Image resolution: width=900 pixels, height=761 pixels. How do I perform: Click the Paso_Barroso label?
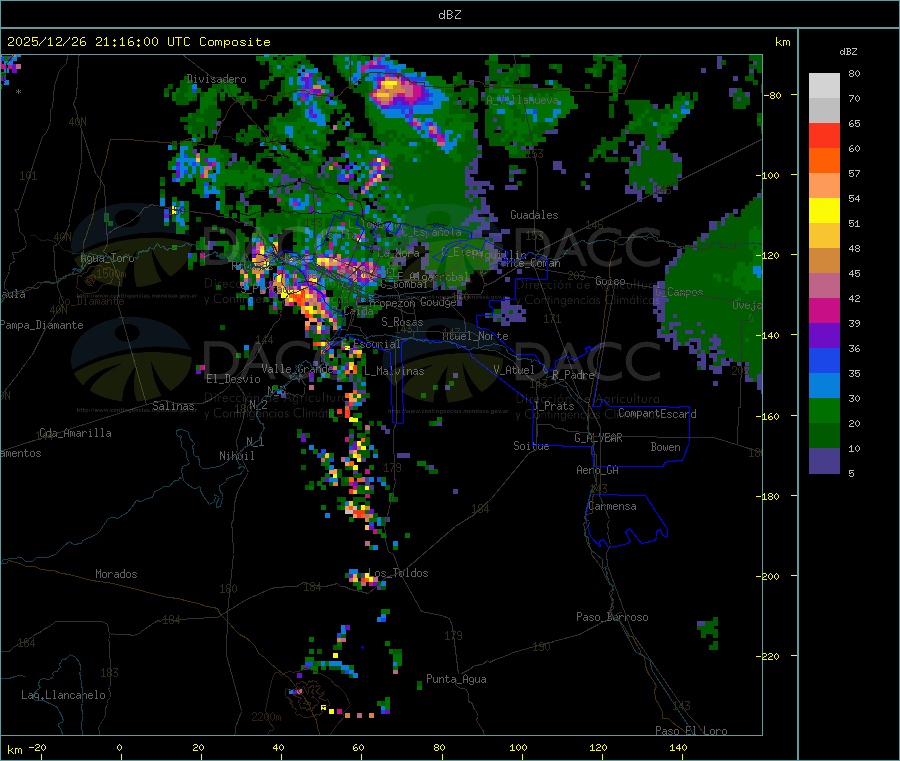point(612,617)
